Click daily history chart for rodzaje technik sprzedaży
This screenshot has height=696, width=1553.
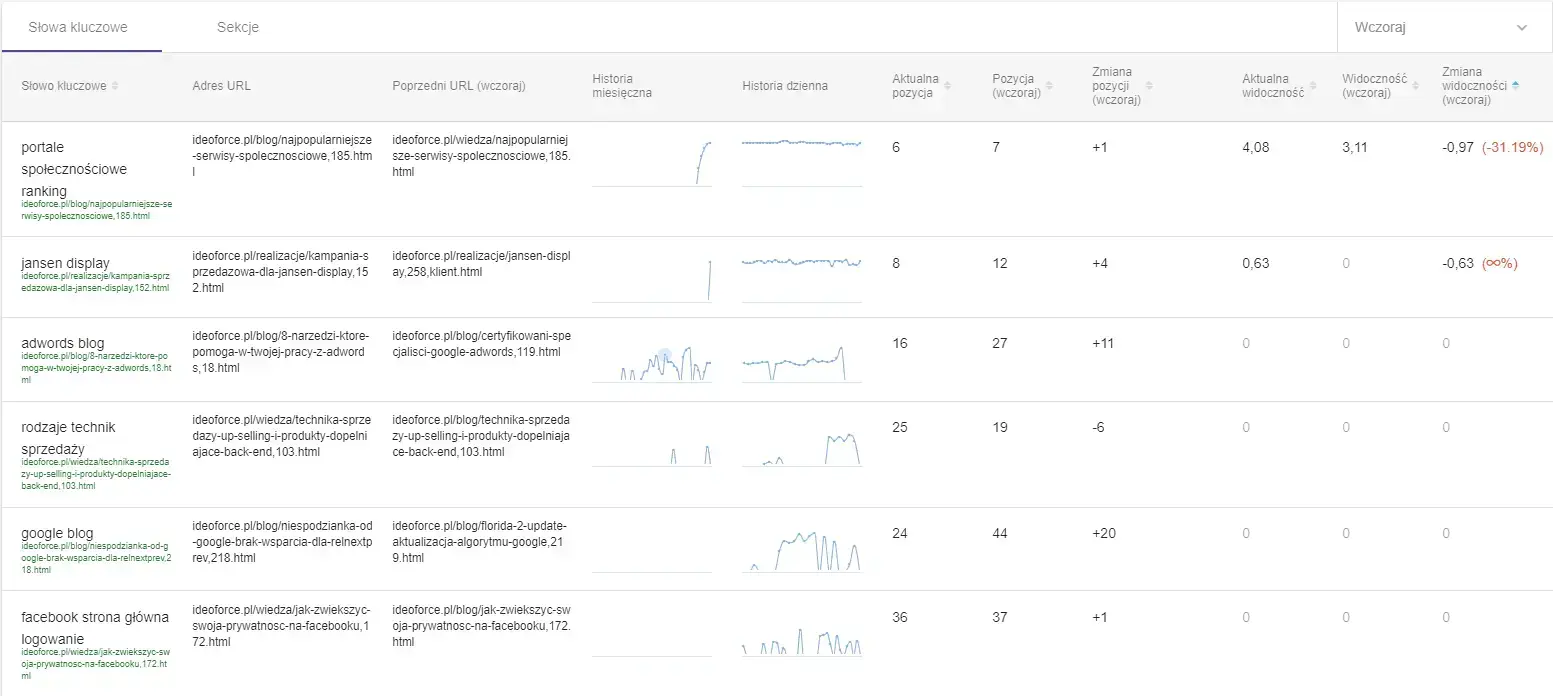(801, 448)
